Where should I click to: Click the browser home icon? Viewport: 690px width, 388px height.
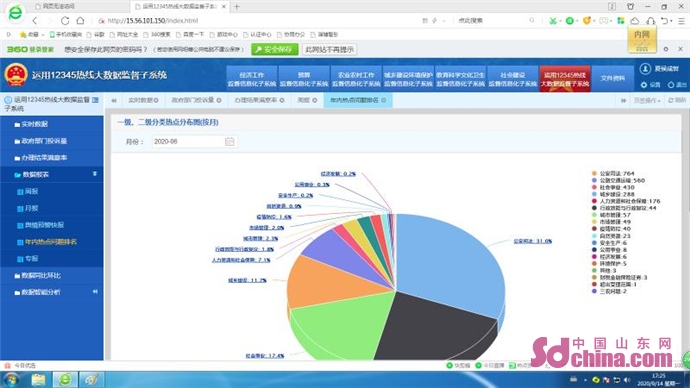(x=80, y=20)
